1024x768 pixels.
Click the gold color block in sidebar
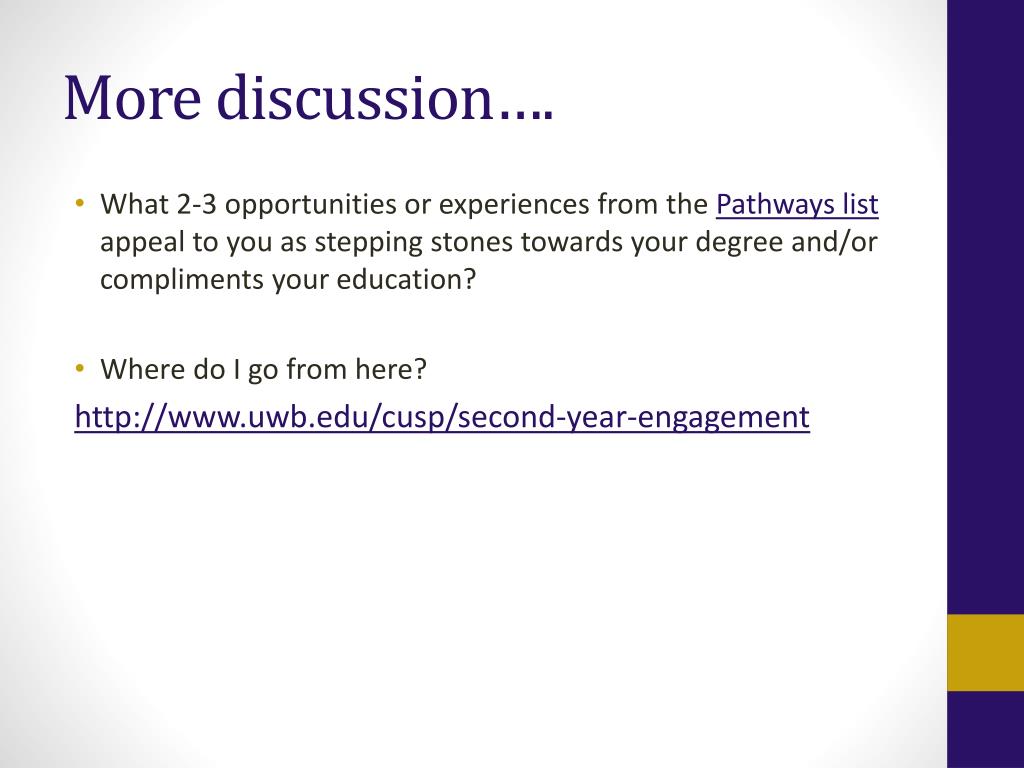tap(985, 652)
